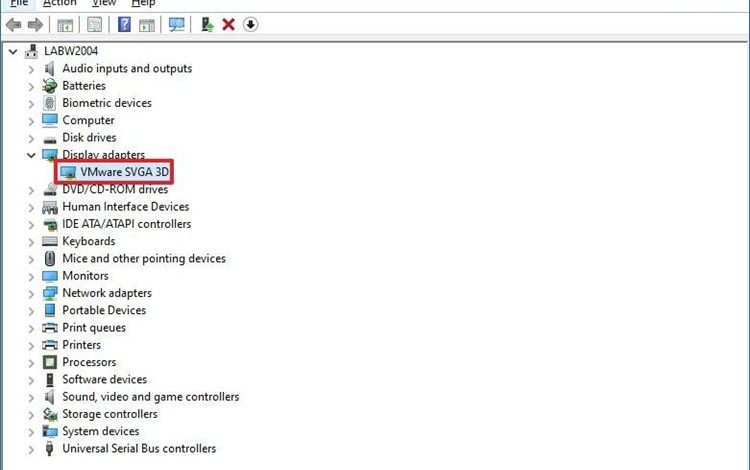Expand the IDE ATA/ATAPI controllers arrow
Screen dimensions: 750x470
(31, 225)
